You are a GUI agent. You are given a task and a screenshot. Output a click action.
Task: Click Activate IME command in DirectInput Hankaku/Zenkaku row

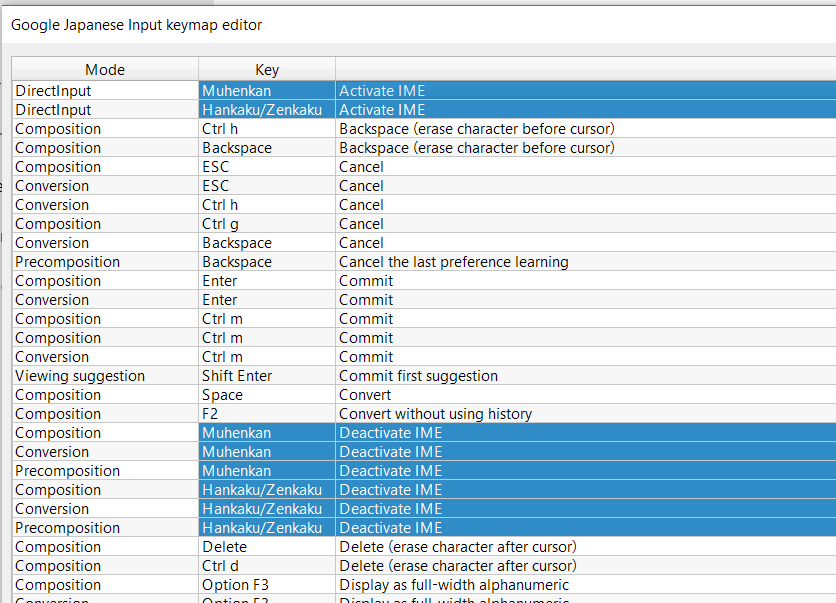pos(586,110)
